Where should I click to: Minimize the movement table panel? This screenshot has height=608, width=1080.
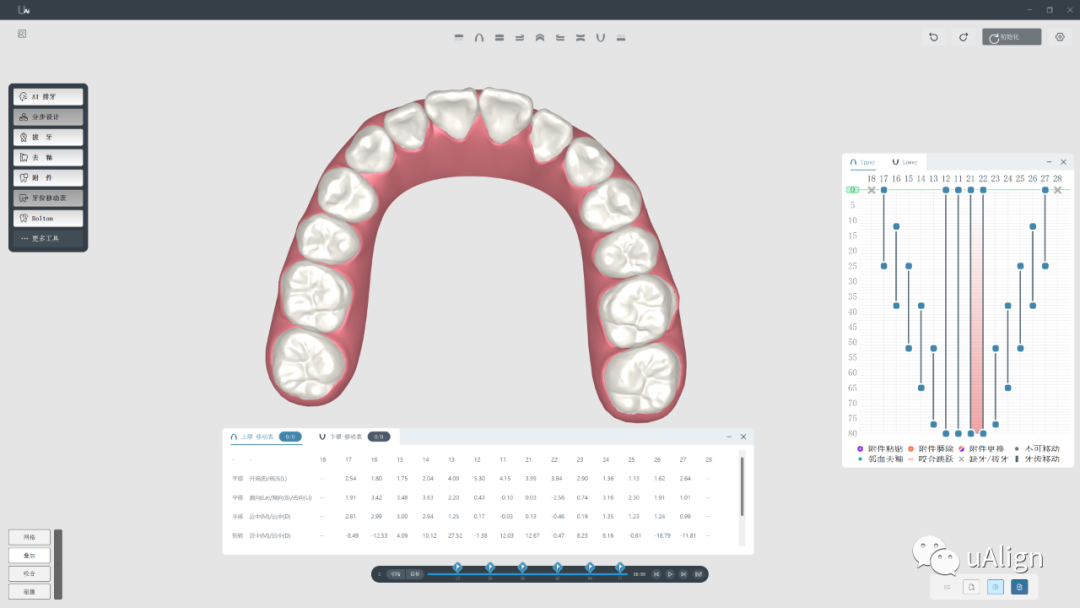coord(729,437)
